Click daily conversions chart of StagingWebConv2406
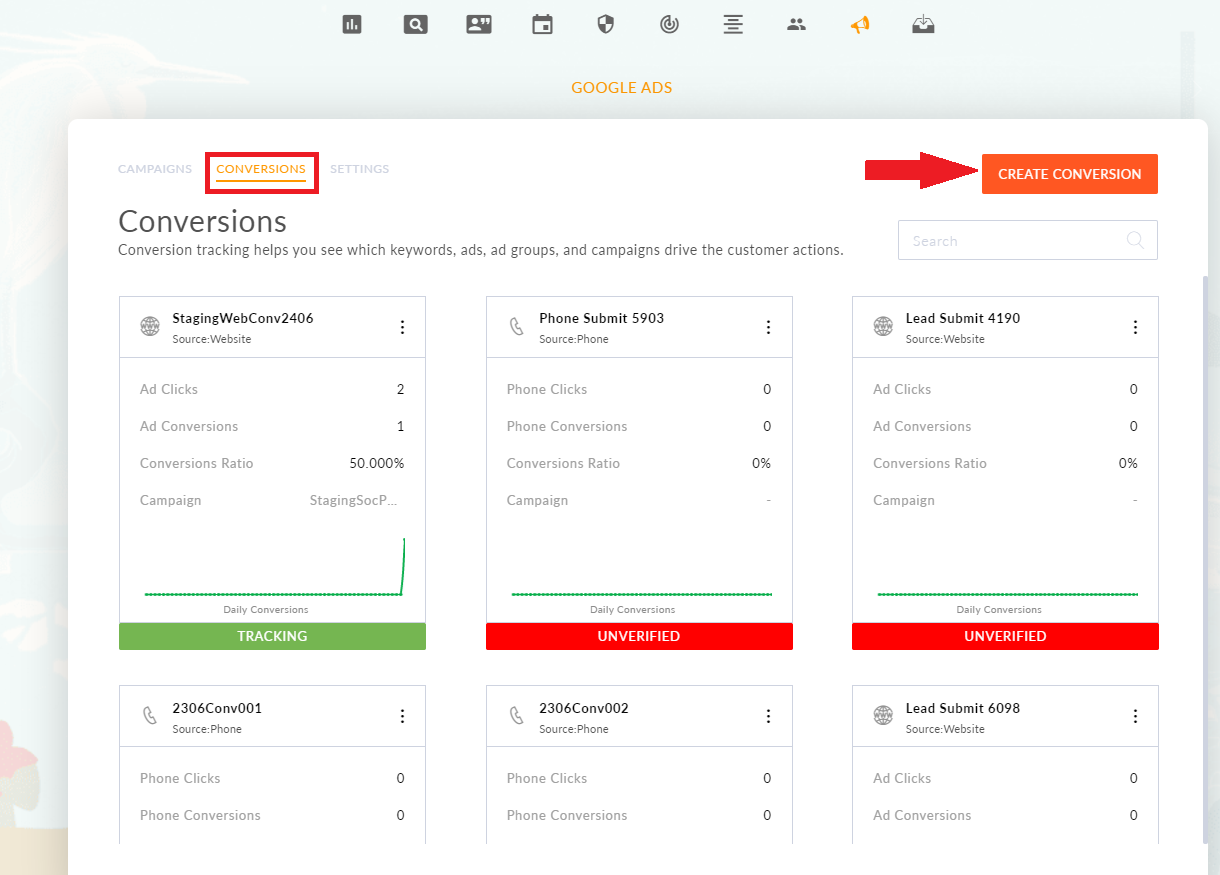 click(273, 567)
